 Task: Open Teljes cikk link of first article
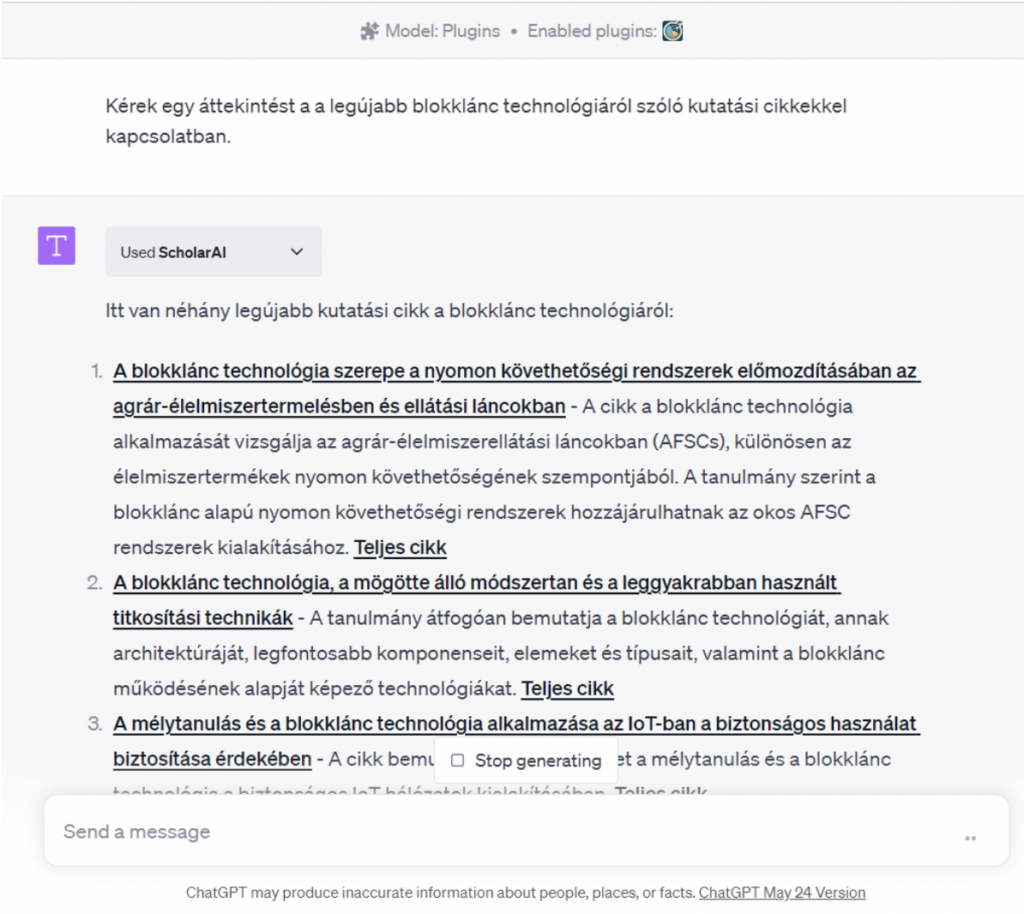click(x=400, y=547)
